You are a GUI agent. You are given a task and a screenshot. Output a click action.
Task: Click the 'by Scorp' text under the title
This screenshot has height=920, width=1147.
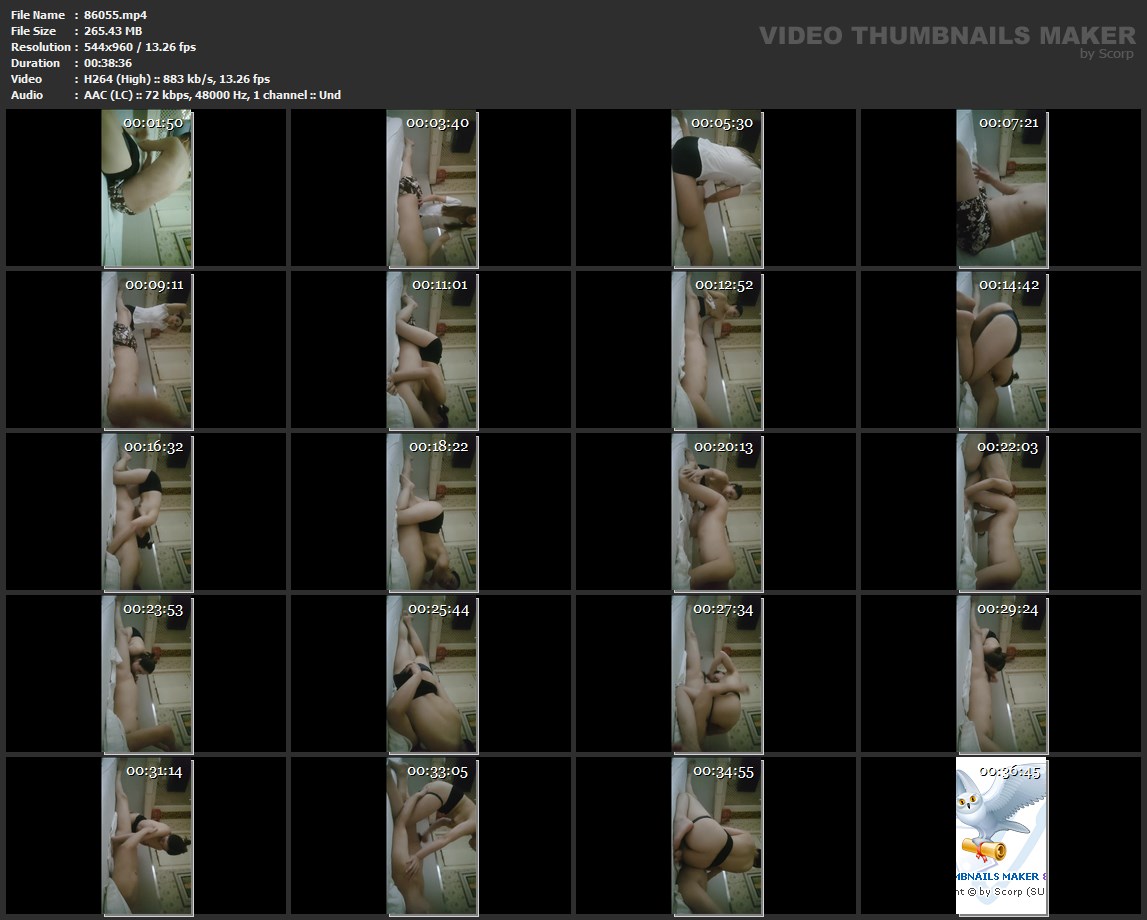(1106, 55)
